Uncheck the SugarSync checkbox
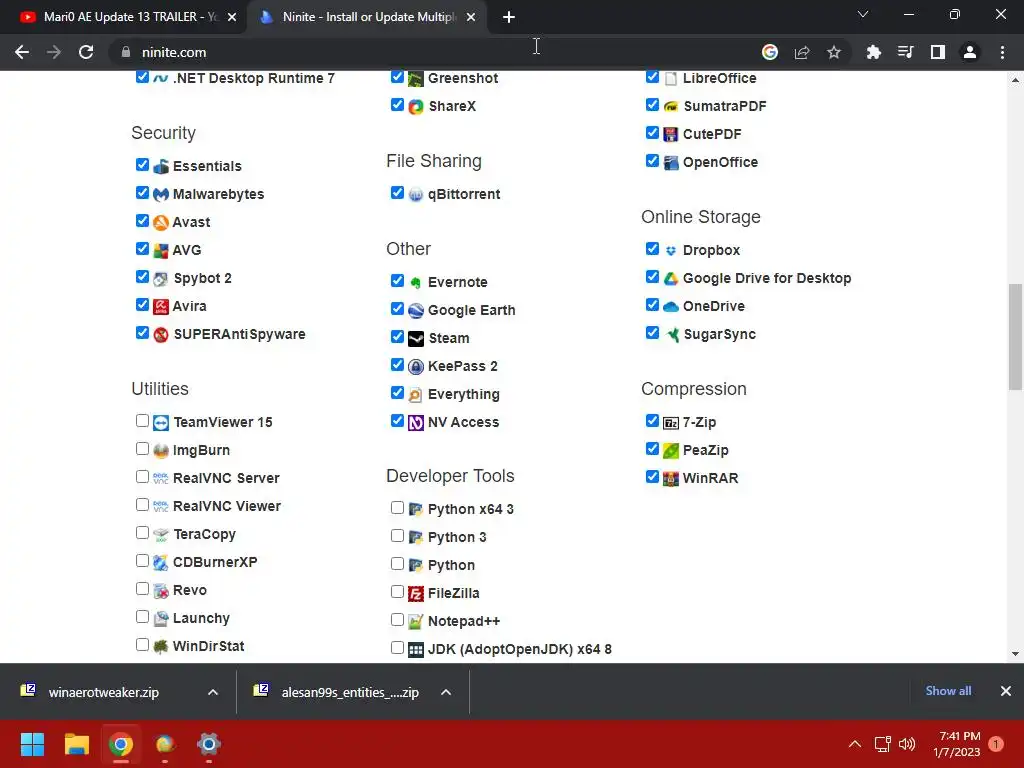 pyautogui.click(x=652, y=332)
